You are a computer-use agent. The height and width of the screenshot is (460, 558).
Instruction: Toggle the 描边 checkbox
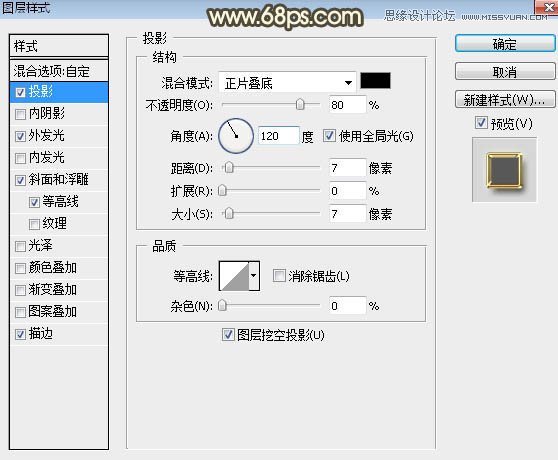point(20,334)
